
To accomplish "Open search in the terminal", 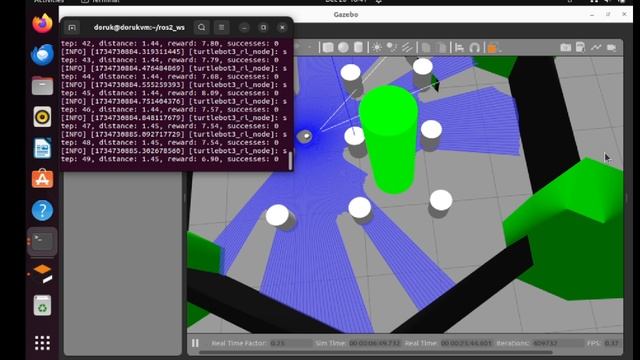I will point(202,28).
